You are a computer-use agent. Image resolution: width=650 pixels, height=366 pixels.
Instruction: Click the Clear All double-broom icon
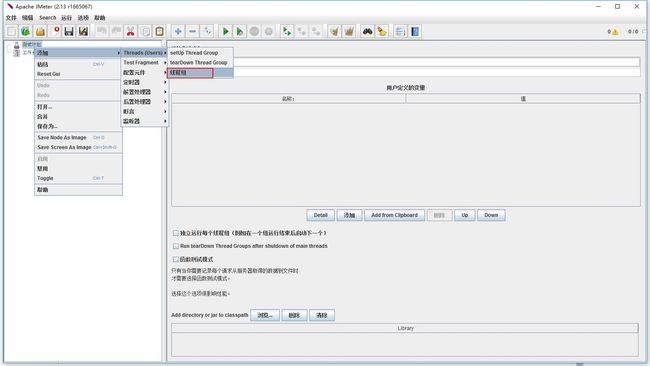point(349,32)
